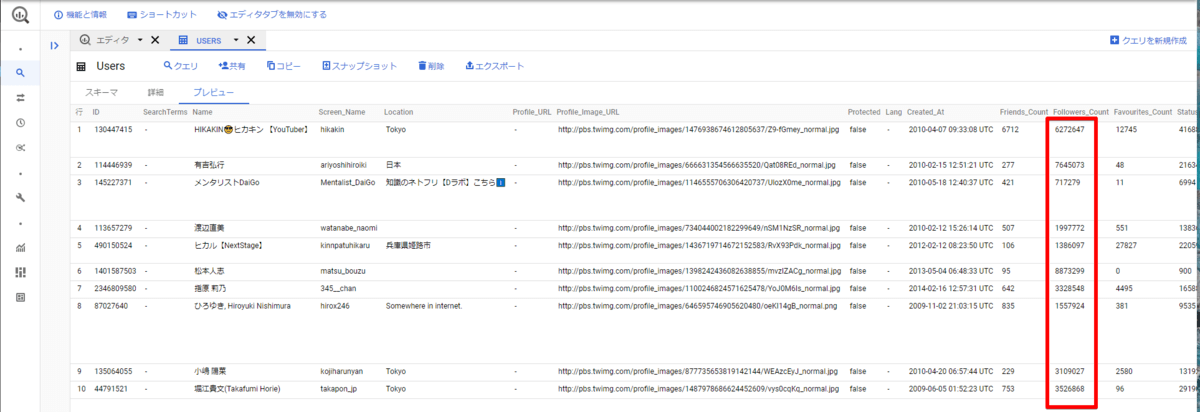Click エクスポート export button
1200x412 pixels.
494,66
